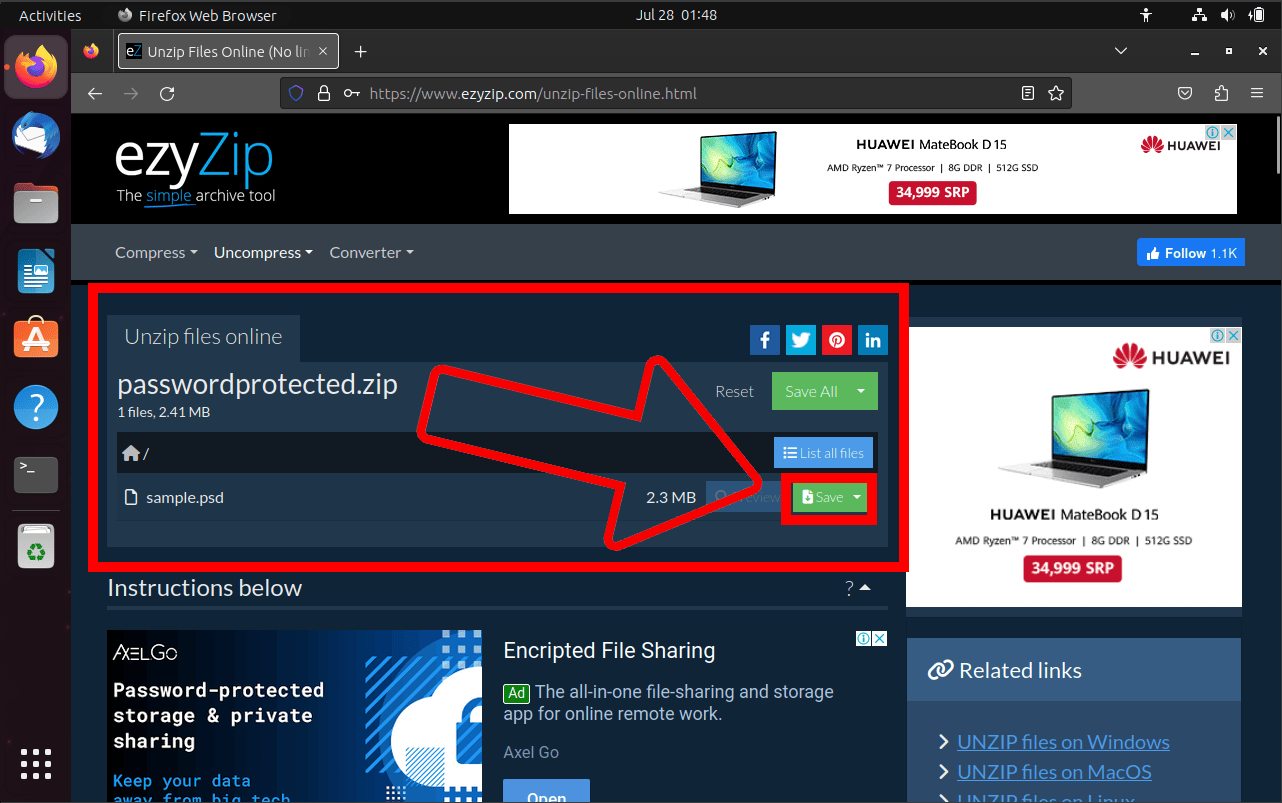
Task: Open the Converter dropdown menu
Action: tap(371, 252)
